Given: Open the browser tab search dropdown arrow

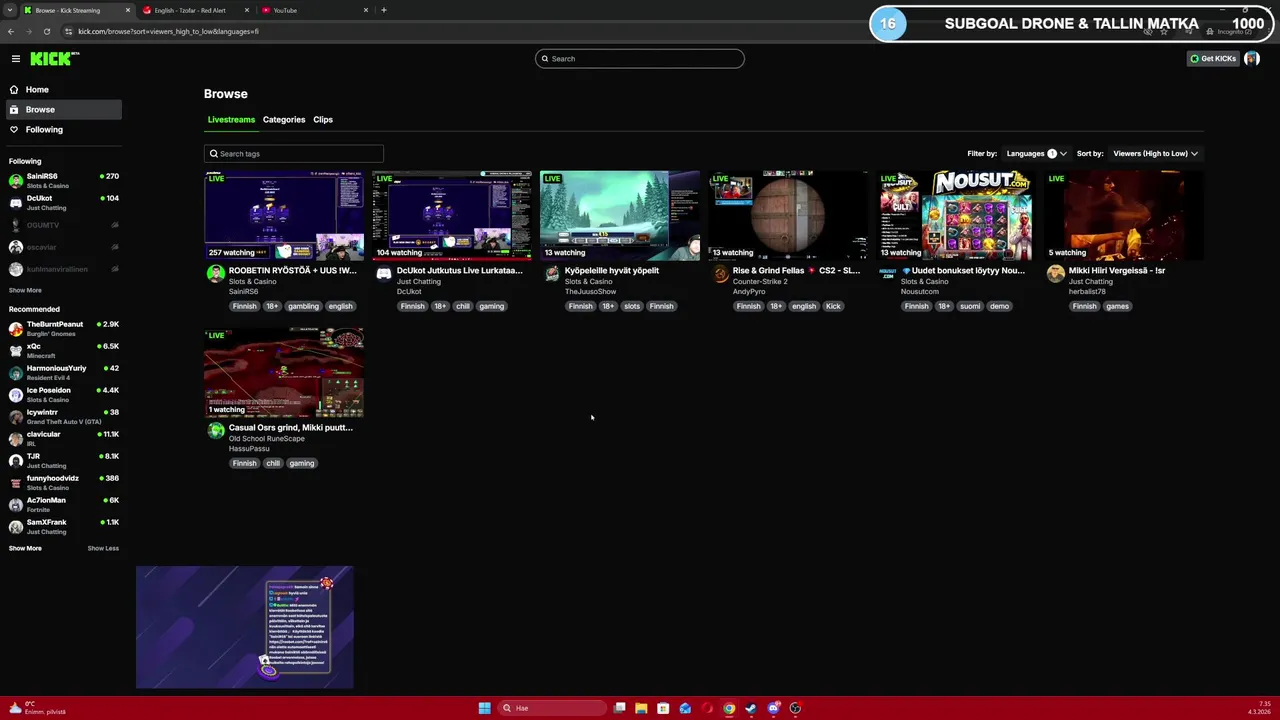Looking at the screenshot, I should (10, 10).
